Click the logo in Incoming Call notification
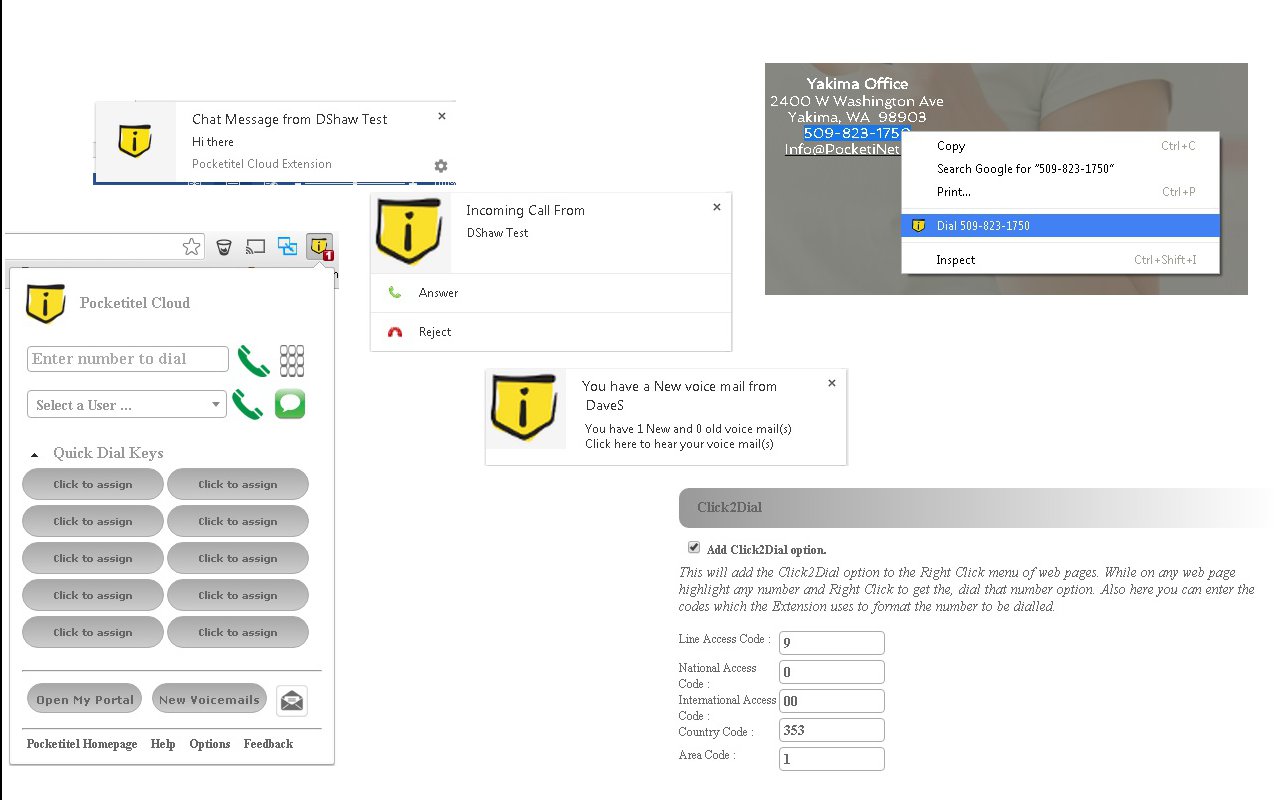 [x=410, y=232]
